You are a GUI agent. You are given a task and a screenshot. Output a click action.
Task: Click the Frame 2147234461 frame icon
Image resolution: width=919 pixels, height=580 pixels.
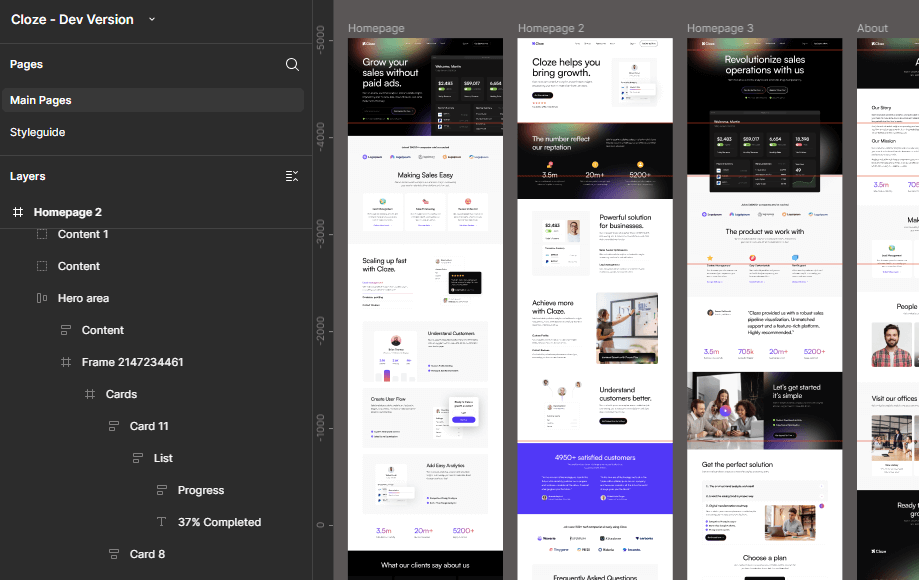(66, 362)
